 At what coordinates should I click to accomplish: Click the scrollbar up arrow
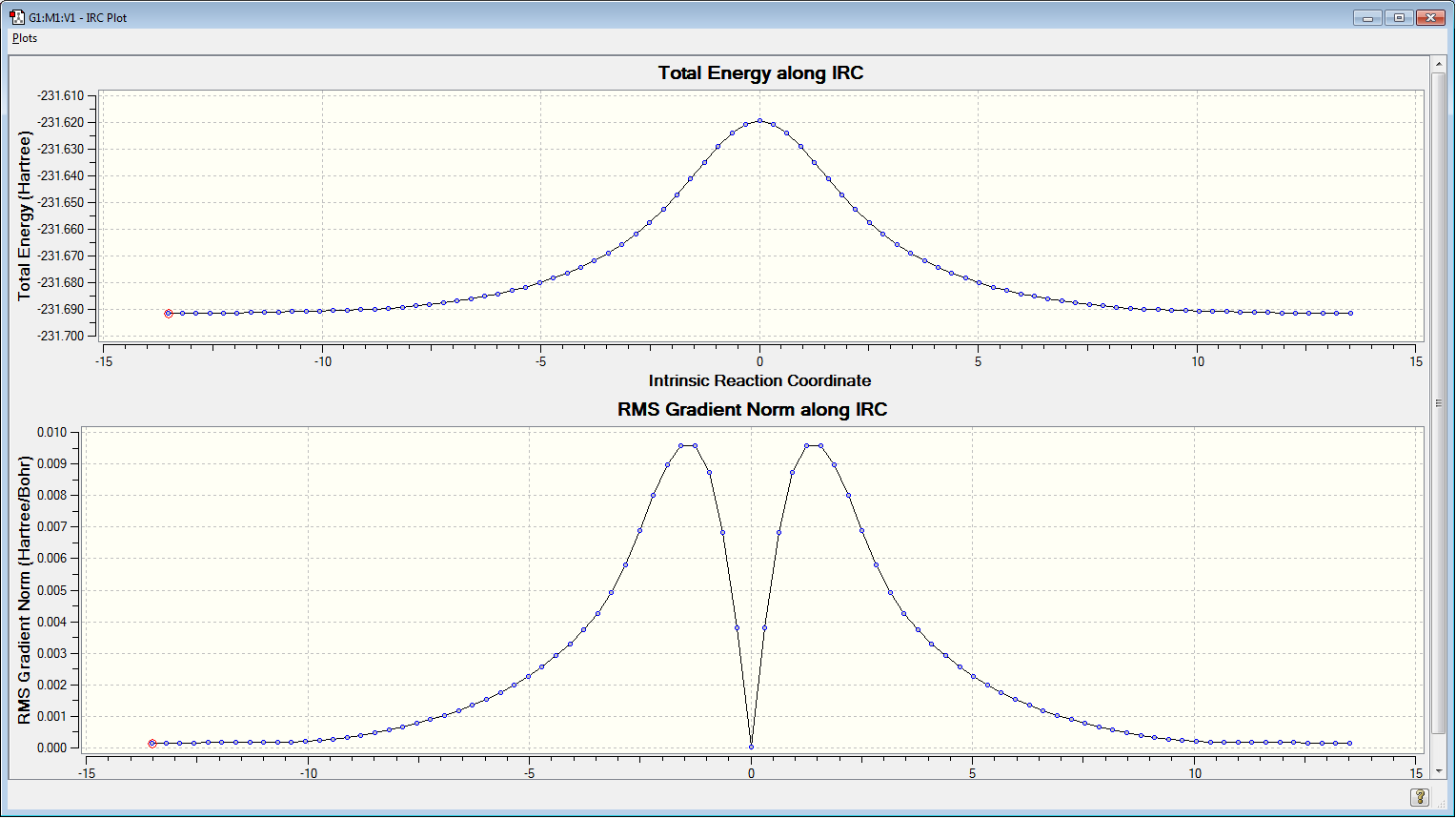click(1439, 64)
